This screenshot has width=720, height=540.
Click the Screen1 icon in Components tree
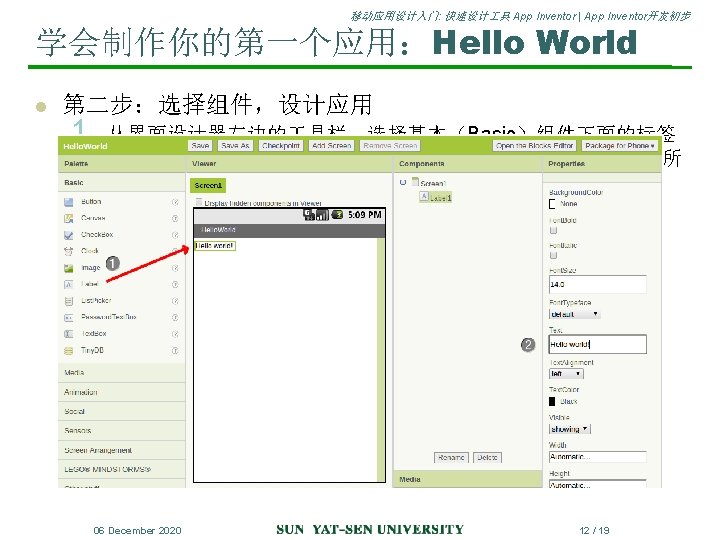pos(416,182)
